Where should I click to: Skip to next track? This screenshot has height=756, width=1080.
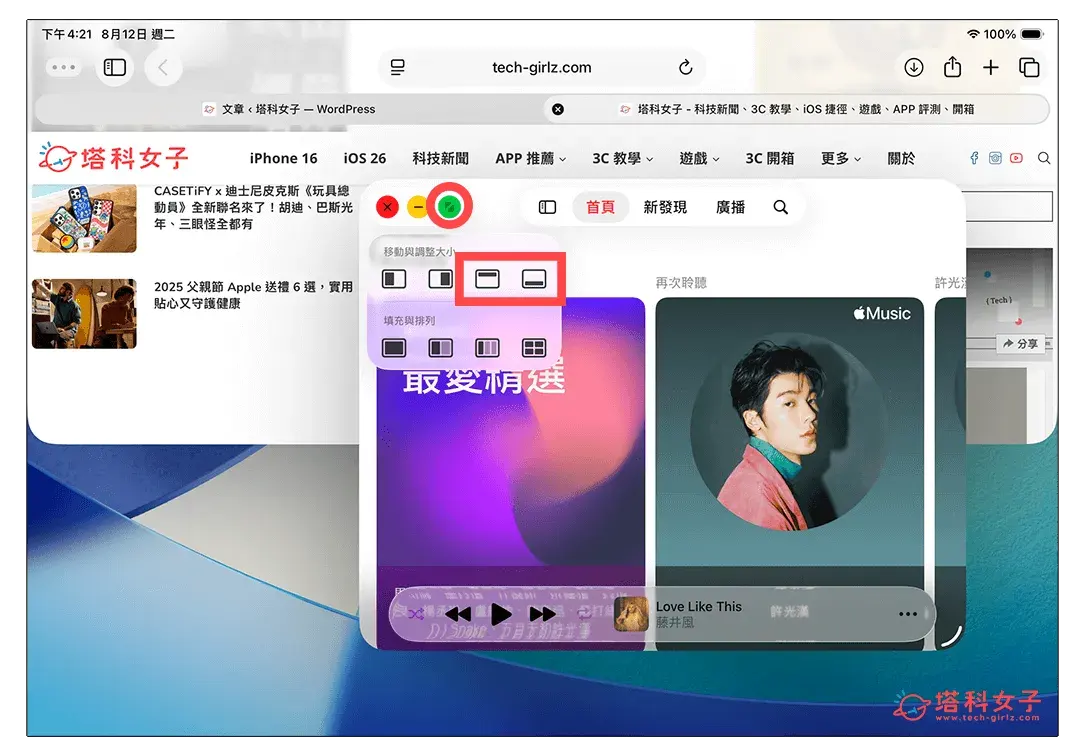click(542, 613)
